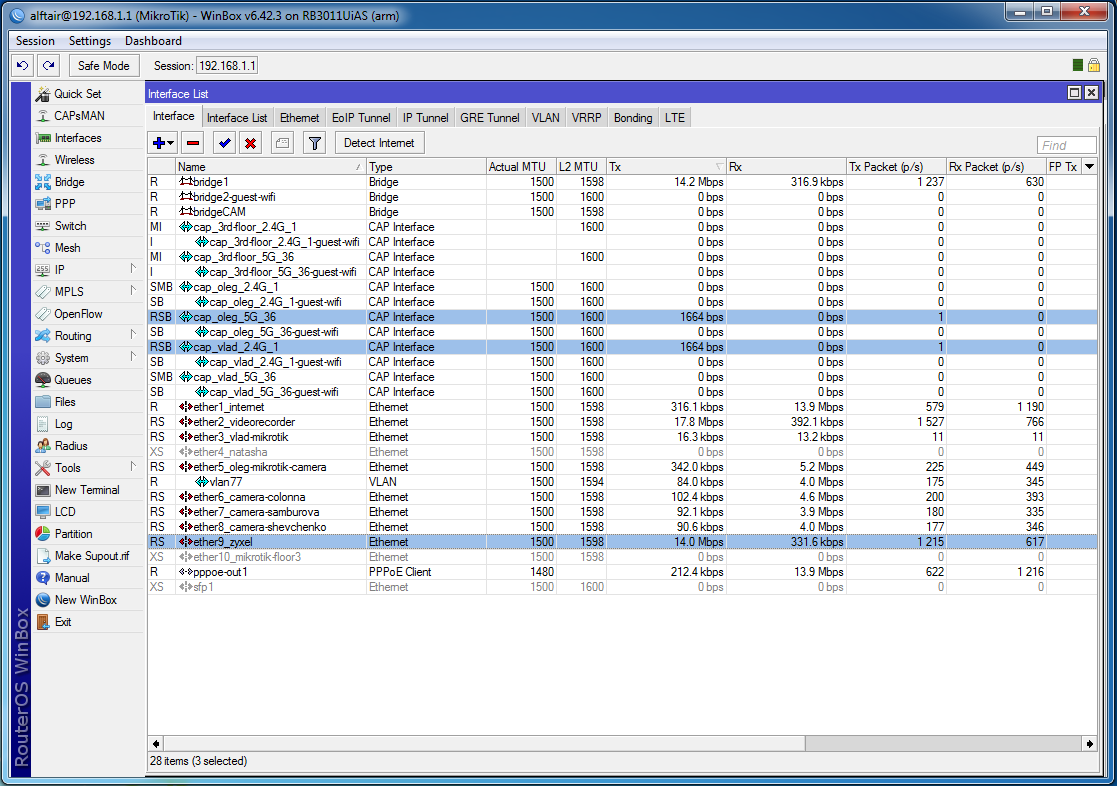Click the Comment icon in toolbar
Screen dimensions: 1117x786
click(x=283, y=143)
